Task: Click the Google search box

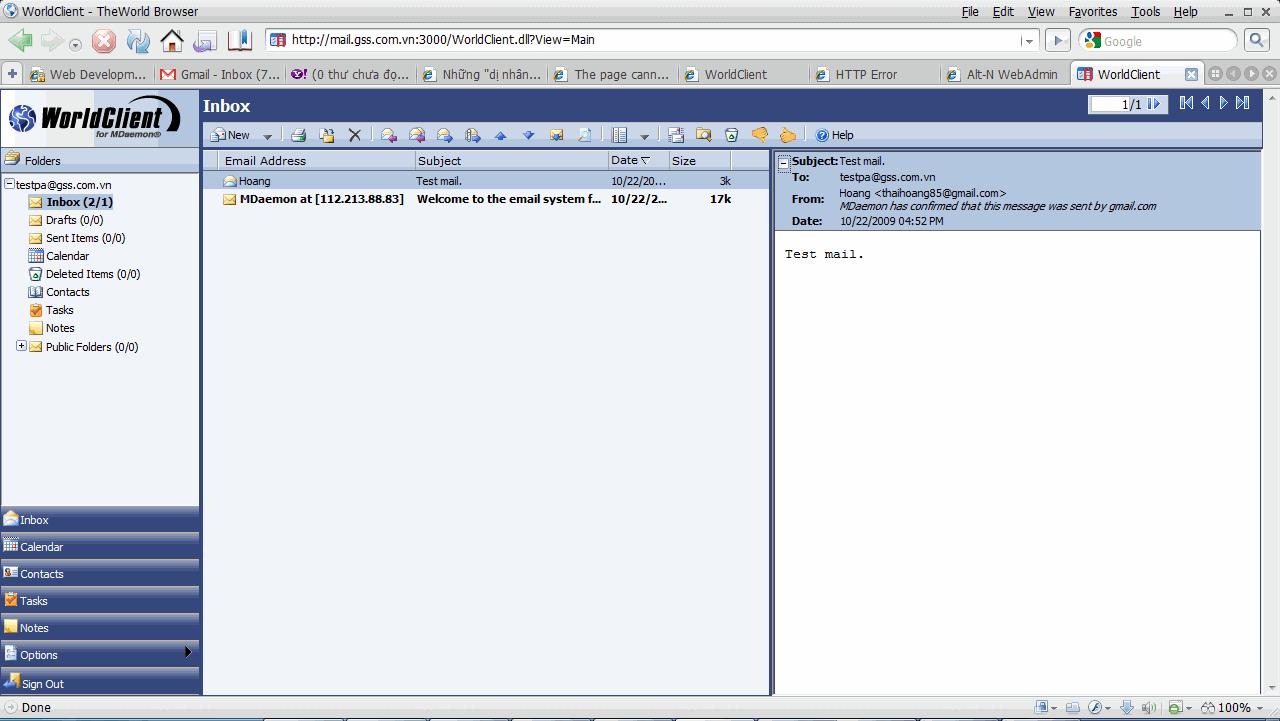Action: (x=1160, y=41)
